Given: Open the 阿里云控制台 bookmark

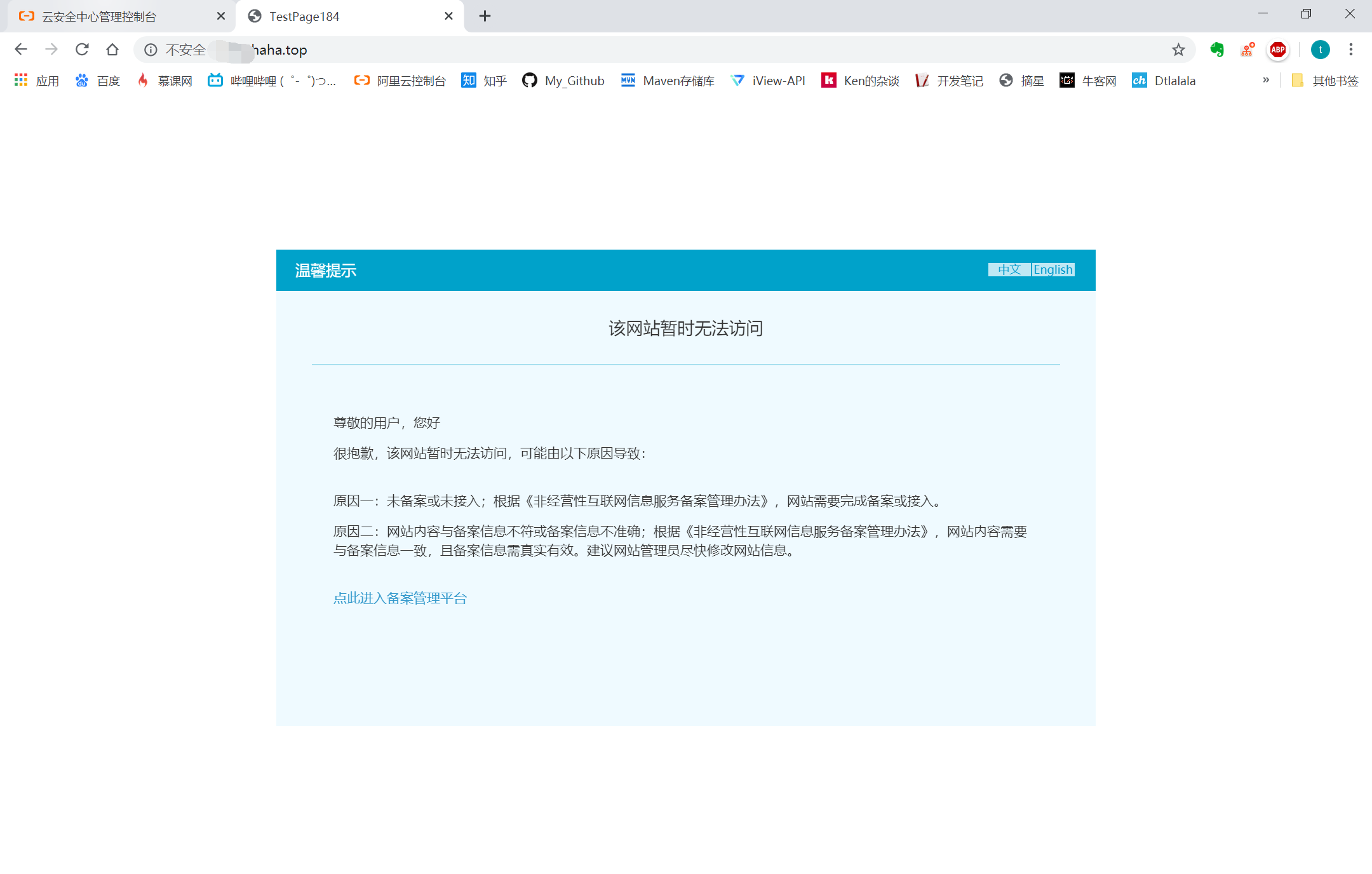Looking at the screenshot, I should click(400, 81).
